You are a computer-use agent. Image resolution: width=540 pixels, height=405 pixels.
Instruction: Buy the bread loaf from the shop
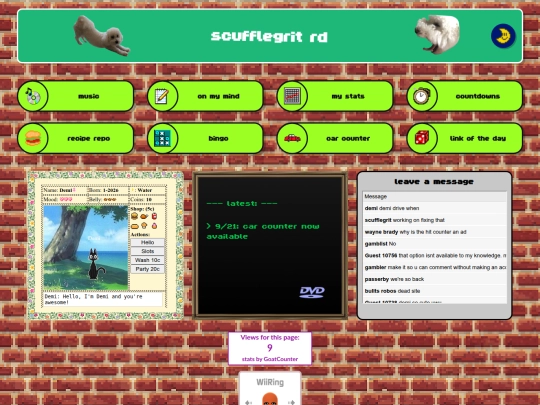tap(135, 226)
